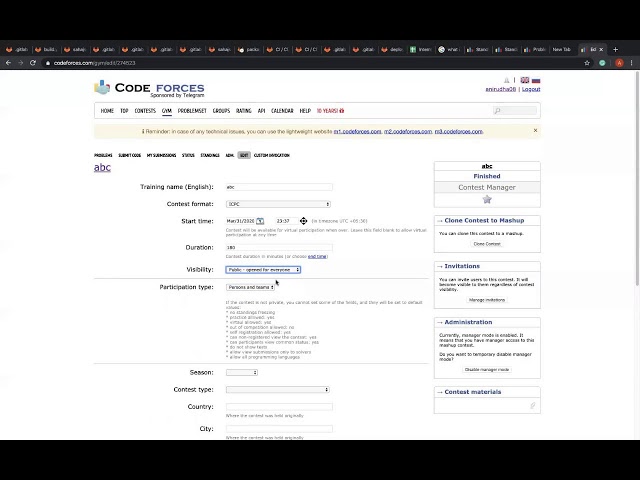The height and width of the screenshot is (480, 640).
Task: Switch to the packs browser tab
Action: pyautogui.click(x=249, y=49)
